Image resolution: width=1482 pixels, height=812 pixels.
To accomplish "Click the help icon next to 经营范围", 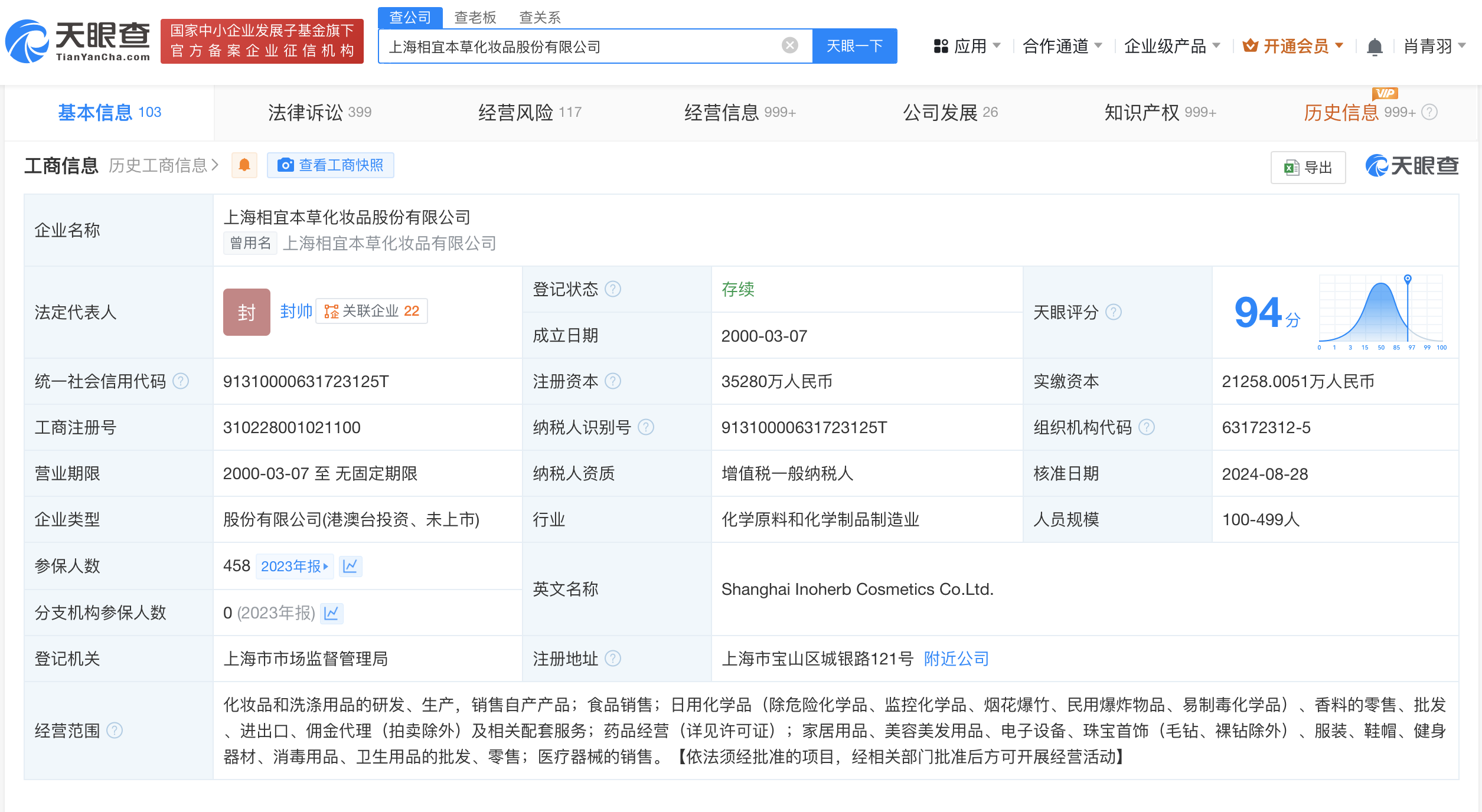I will point(115,731).
